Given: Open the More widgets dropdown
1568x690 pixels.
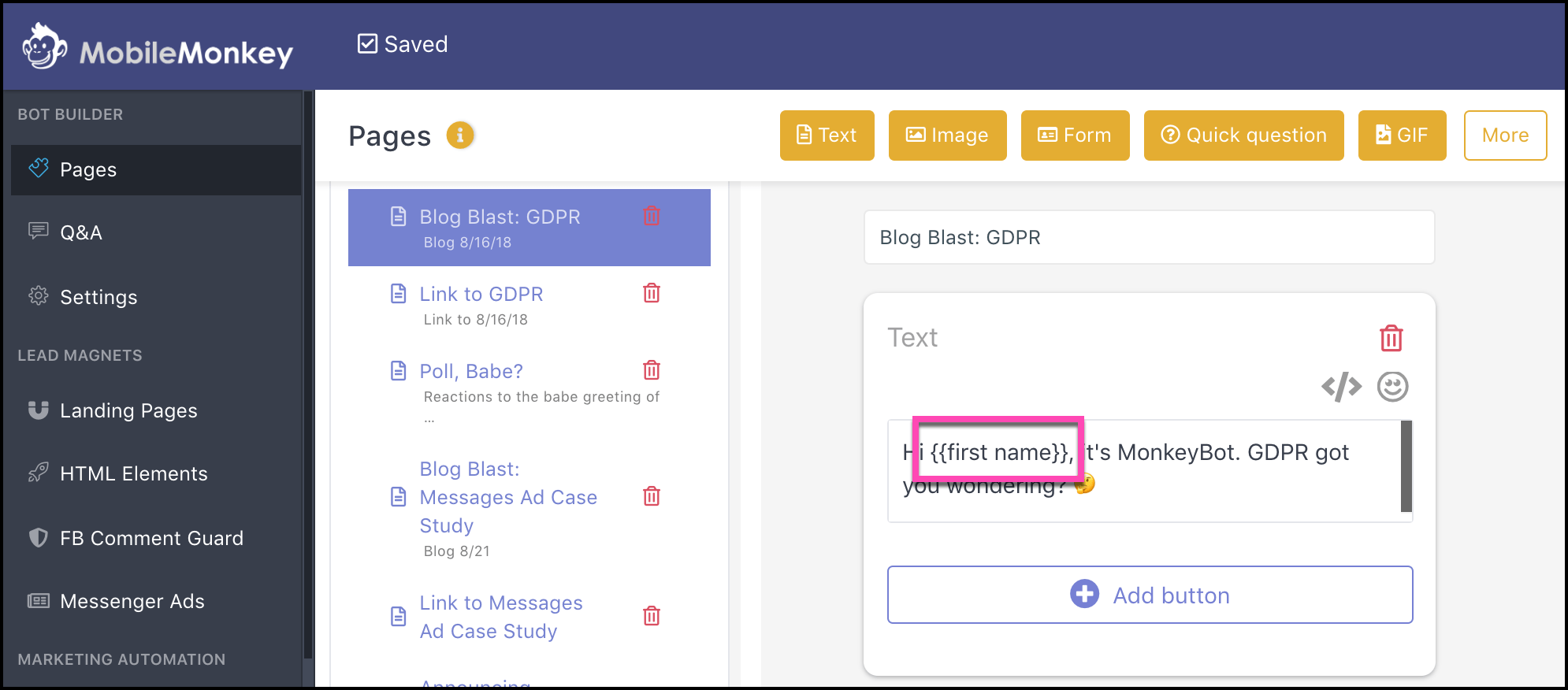Looking at the screenshot, I should 1504,135.
